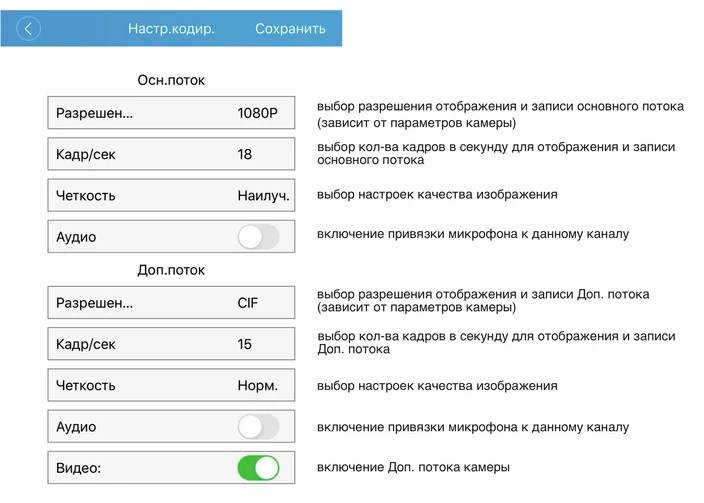Open sub stream Четкость selector showing Норм.
Image resolution: width=704 pixels, height=503 pixels.
(x=171, y=385)
